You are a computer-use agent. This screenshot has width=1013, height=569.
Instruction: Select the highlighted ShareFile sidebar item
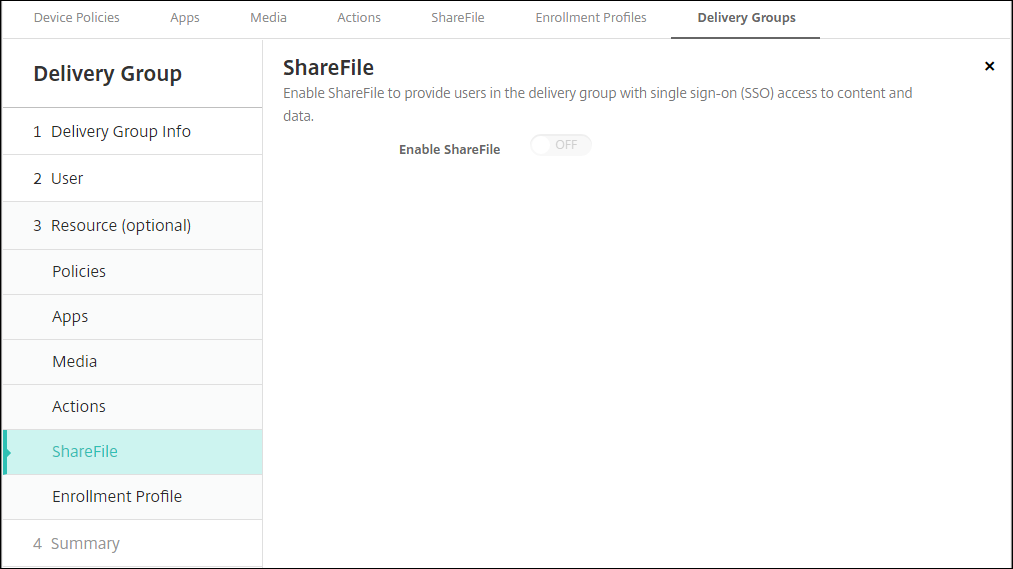tap(132, 452)
